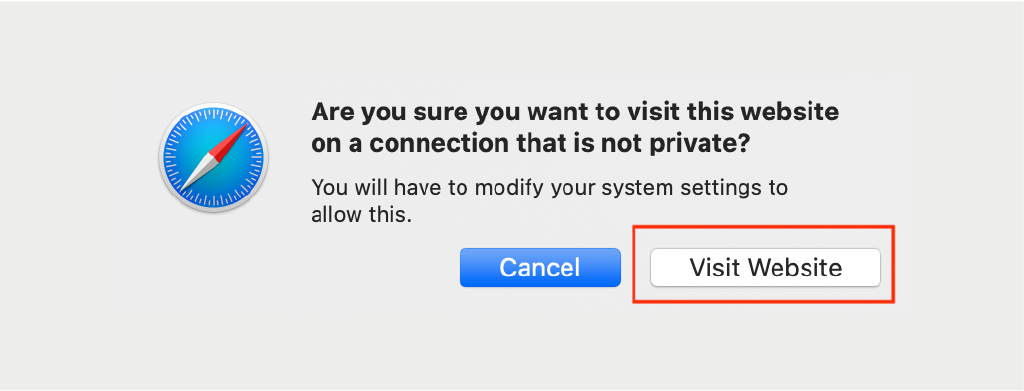Click the words 'allow this.' in the message

coord(361,215)
